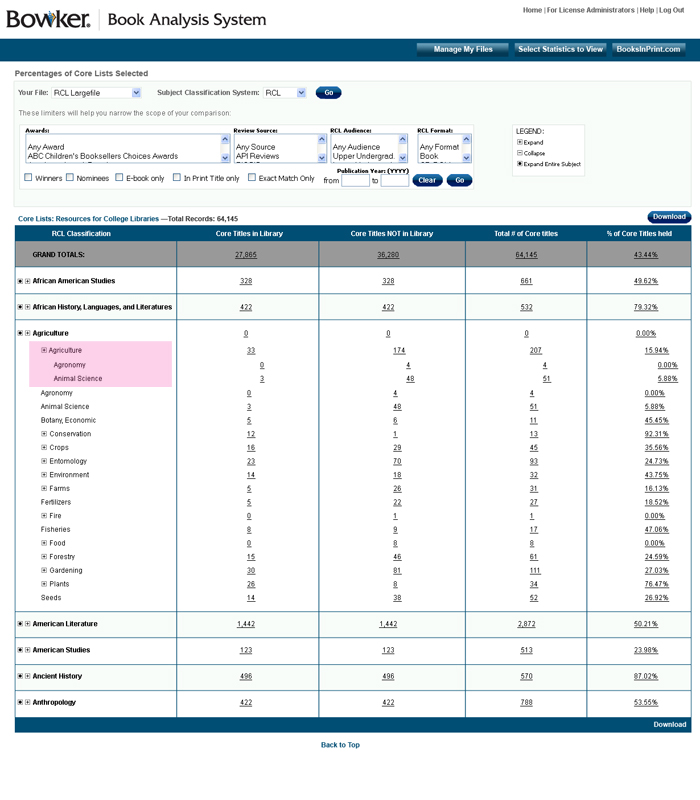Expand the Conservation subcategory

coord(44,434)
